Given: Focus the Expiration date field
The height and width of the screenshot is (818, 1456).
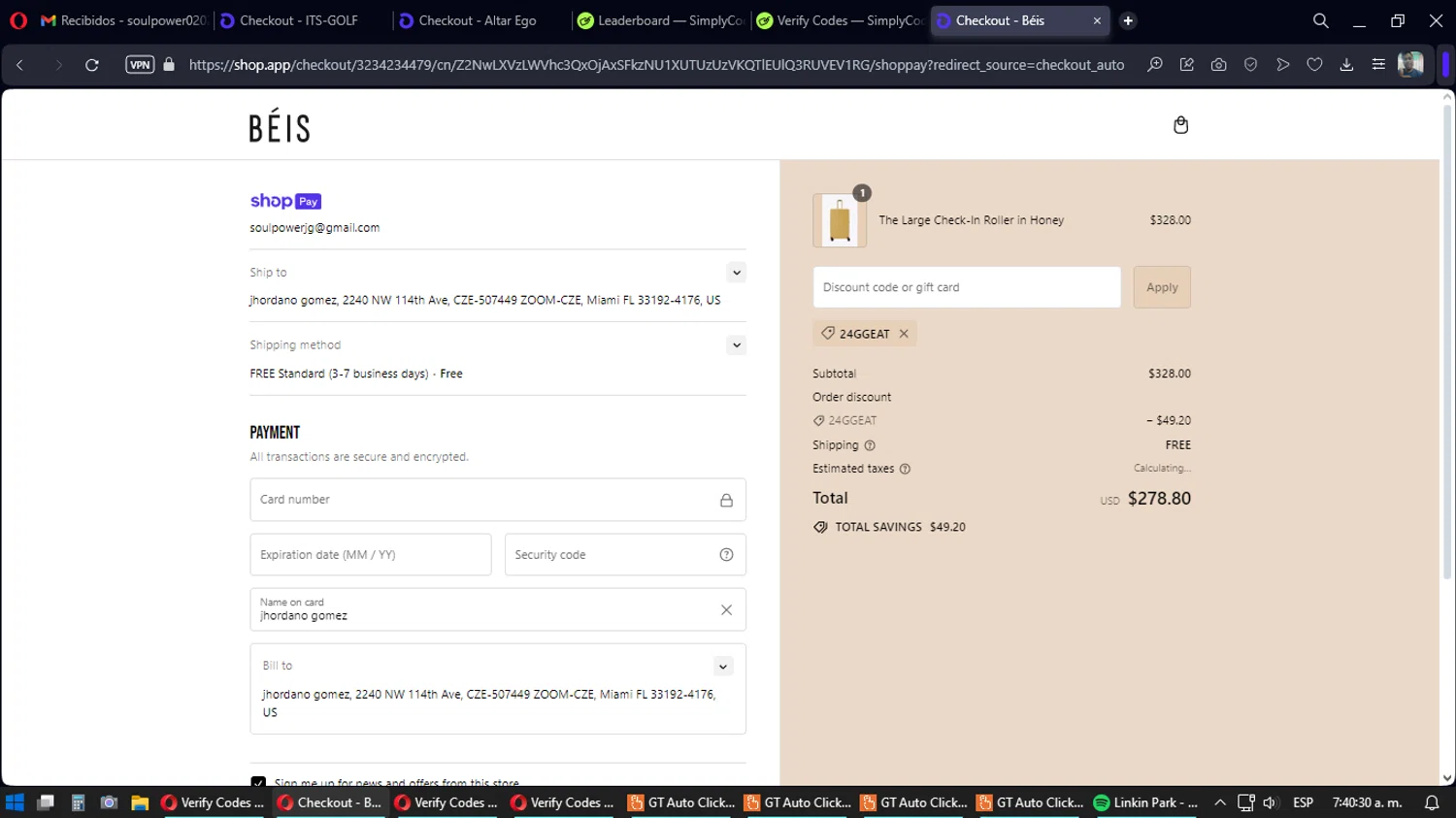Looking at the screenshot, I should coord(371,555).
